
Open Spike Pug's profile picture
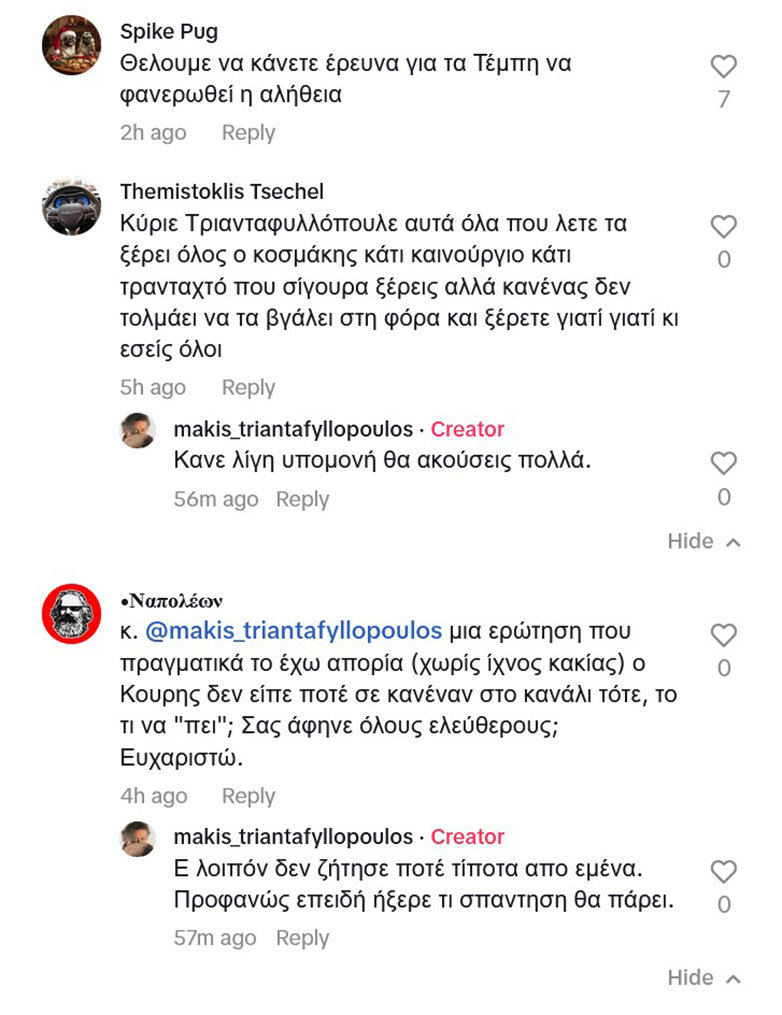pyautogui.click(x=72, y=46)
